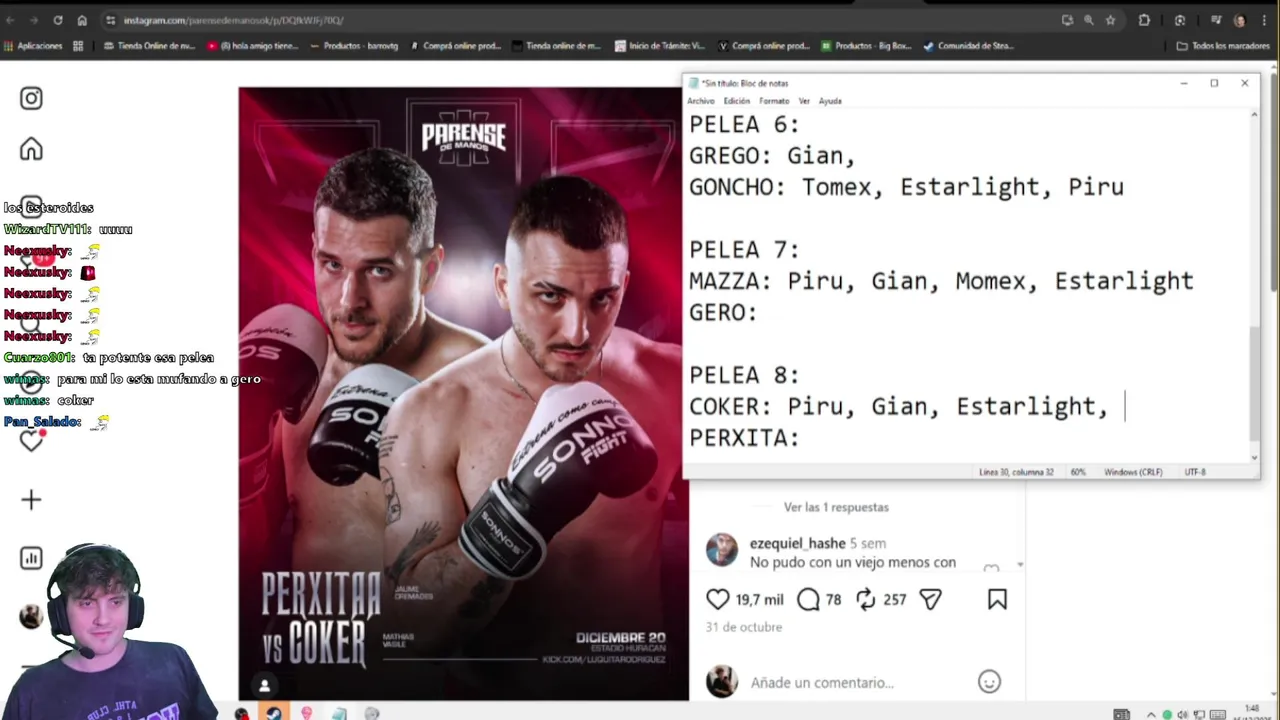Image resolution: width=1280 pixels, height=720 pixels.
Task: Repost using the repost arrows icon
Action: click(x=866, y=599)
